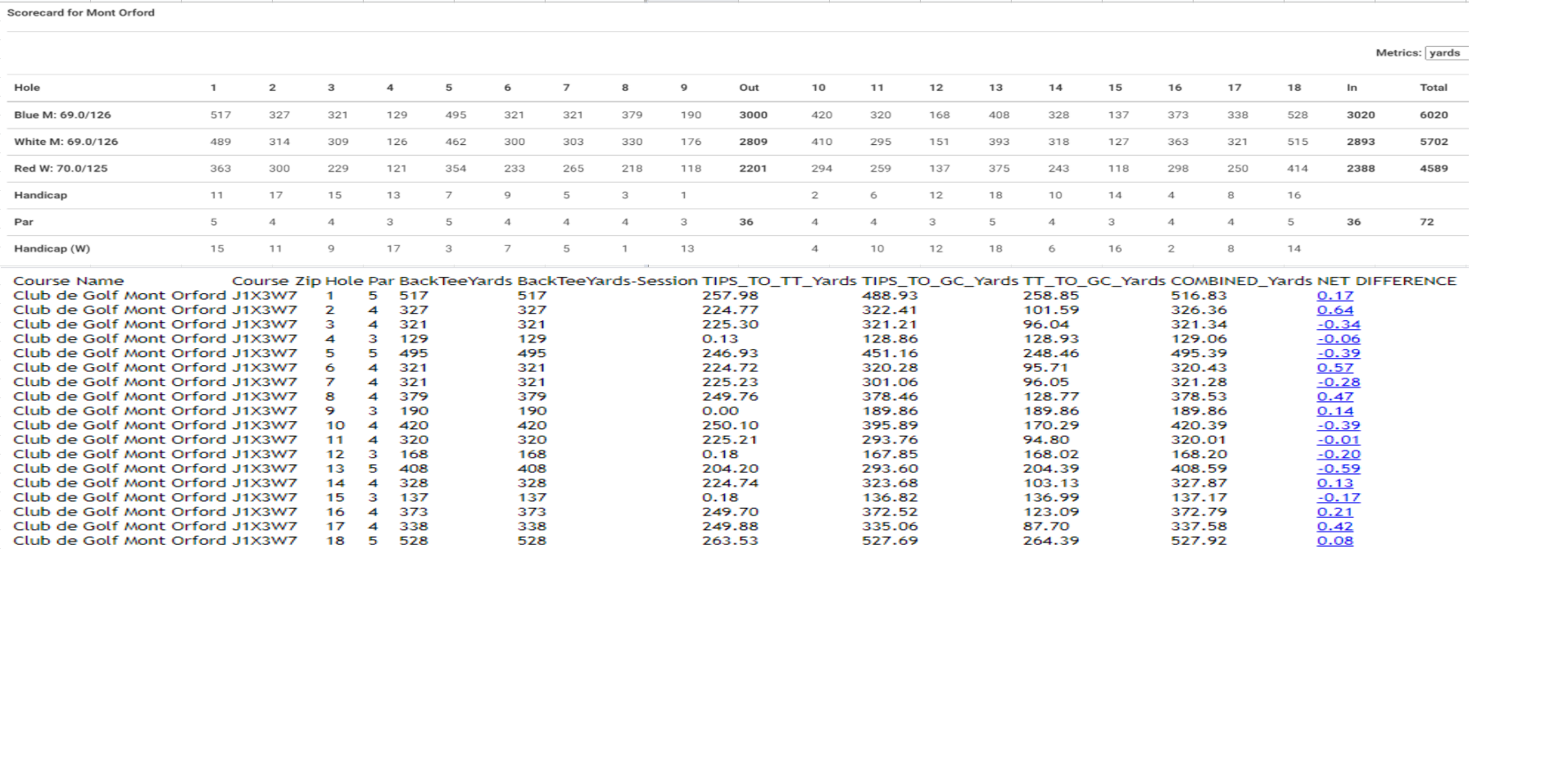
Task: Click the TIPS_TO_TT value 204.20
Action: (x=730, y=469)
